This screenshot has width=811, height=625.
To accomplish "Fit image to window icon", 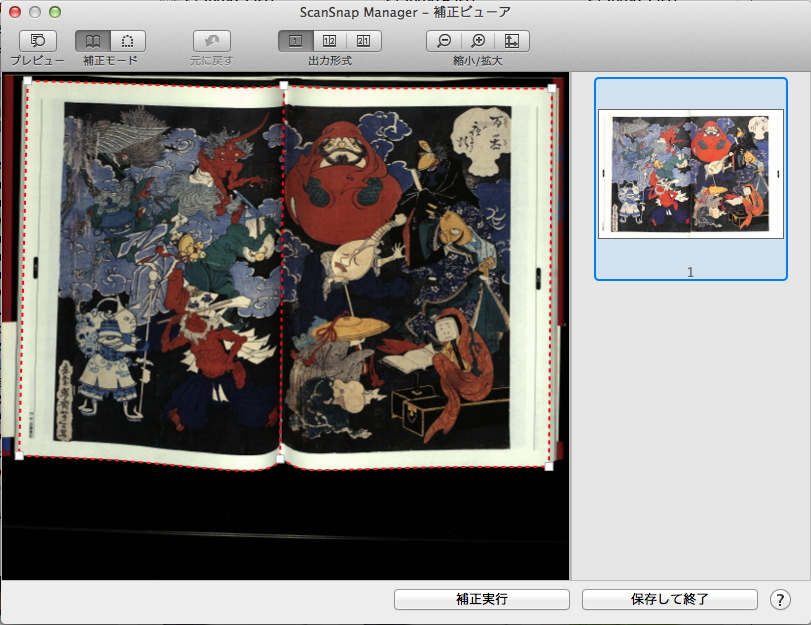I will click(x=512, y=41).
